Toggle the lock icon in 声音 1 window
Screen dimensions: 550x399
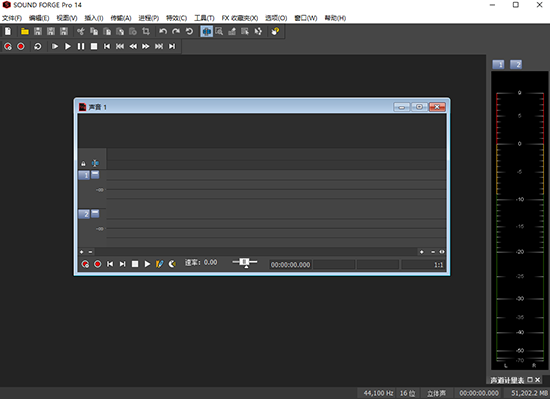pyautogui.click(x=83, y=163)
